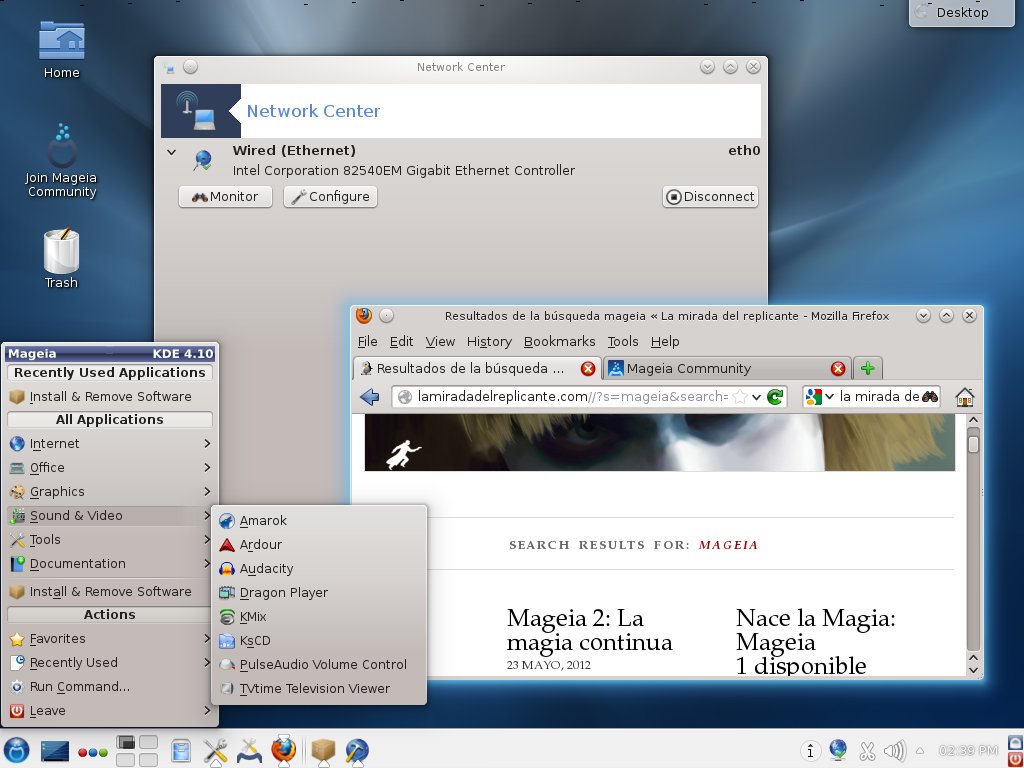The height and width of the screenshot is (768, 1024).
Task: Open a new tab in Firefox
Action: tap(868, 368)
